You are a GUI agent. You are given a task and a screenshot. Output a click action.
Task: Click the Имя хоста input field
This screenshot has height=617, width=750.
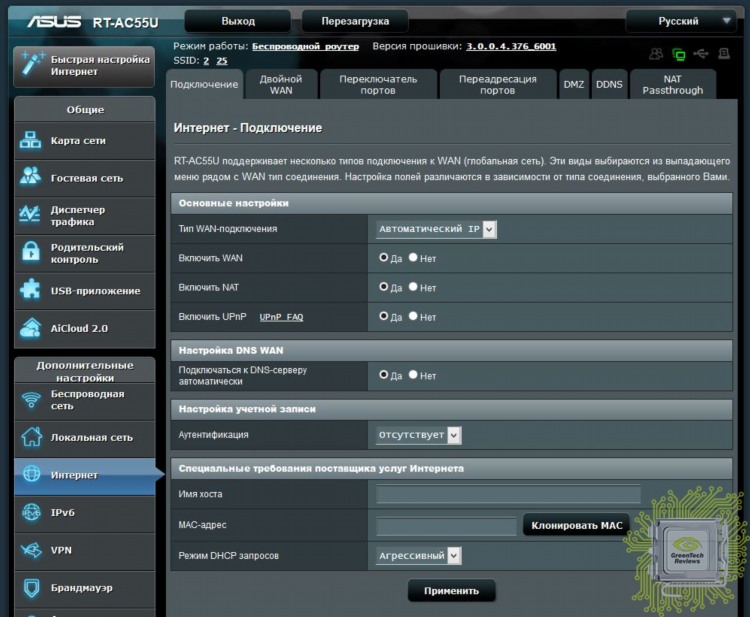(x=508, y=494)
